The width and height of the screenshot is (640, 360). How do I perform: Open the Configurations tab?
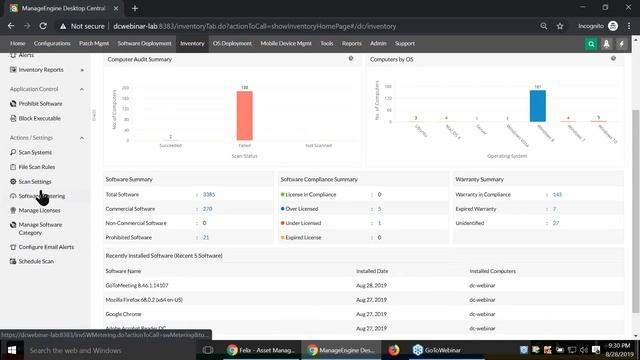coord(52,44)
